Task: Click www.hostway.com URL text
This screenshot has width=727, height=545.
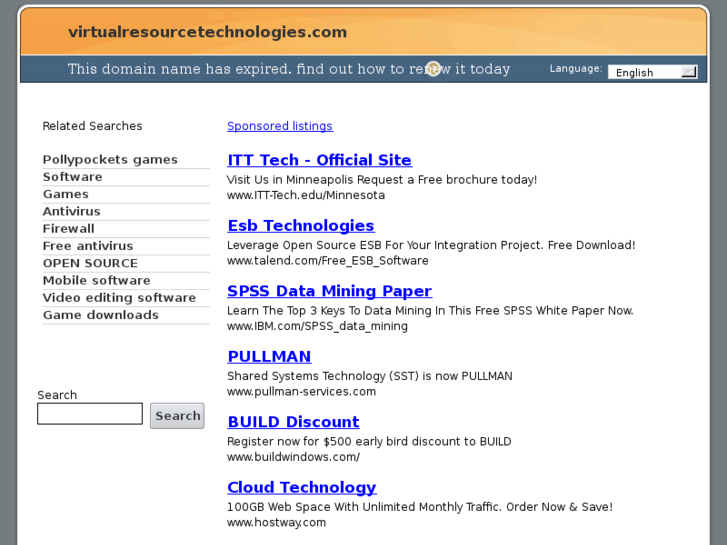Action: click(x=276, y=522)
